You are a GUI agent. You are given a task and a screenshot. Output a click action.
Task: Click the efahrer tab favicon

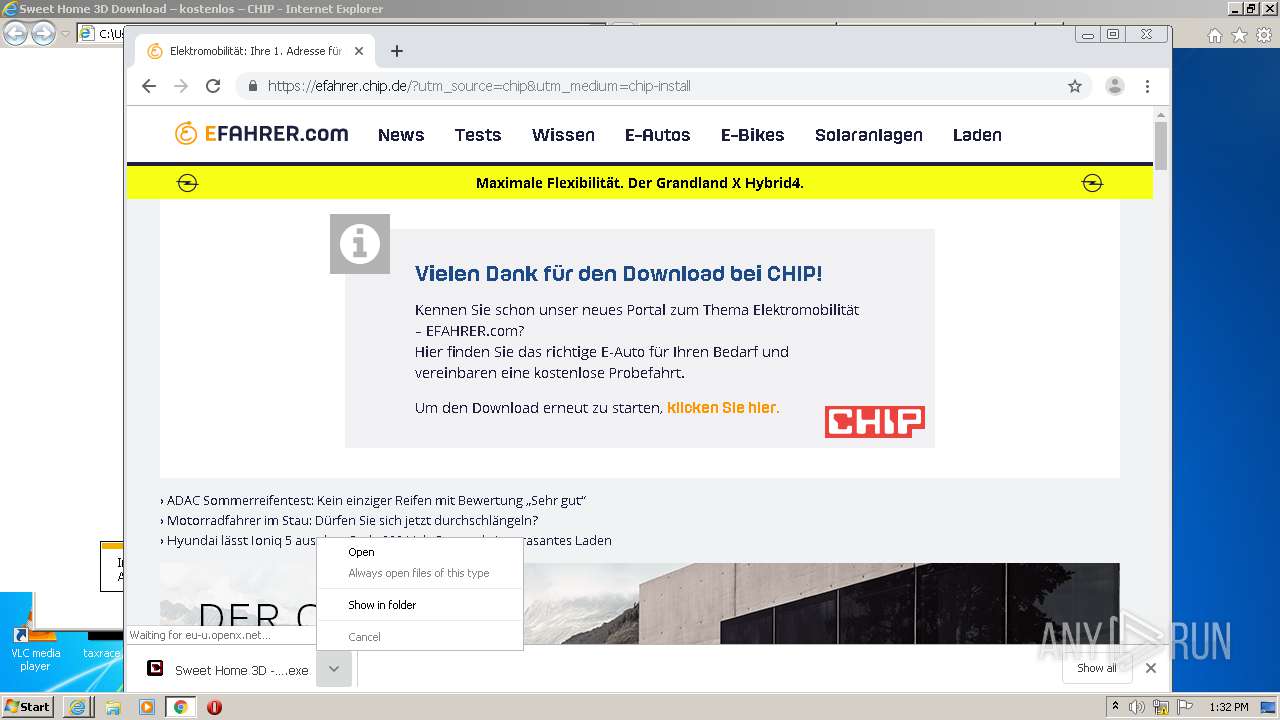pyautogui.click(x=155, y=51)
